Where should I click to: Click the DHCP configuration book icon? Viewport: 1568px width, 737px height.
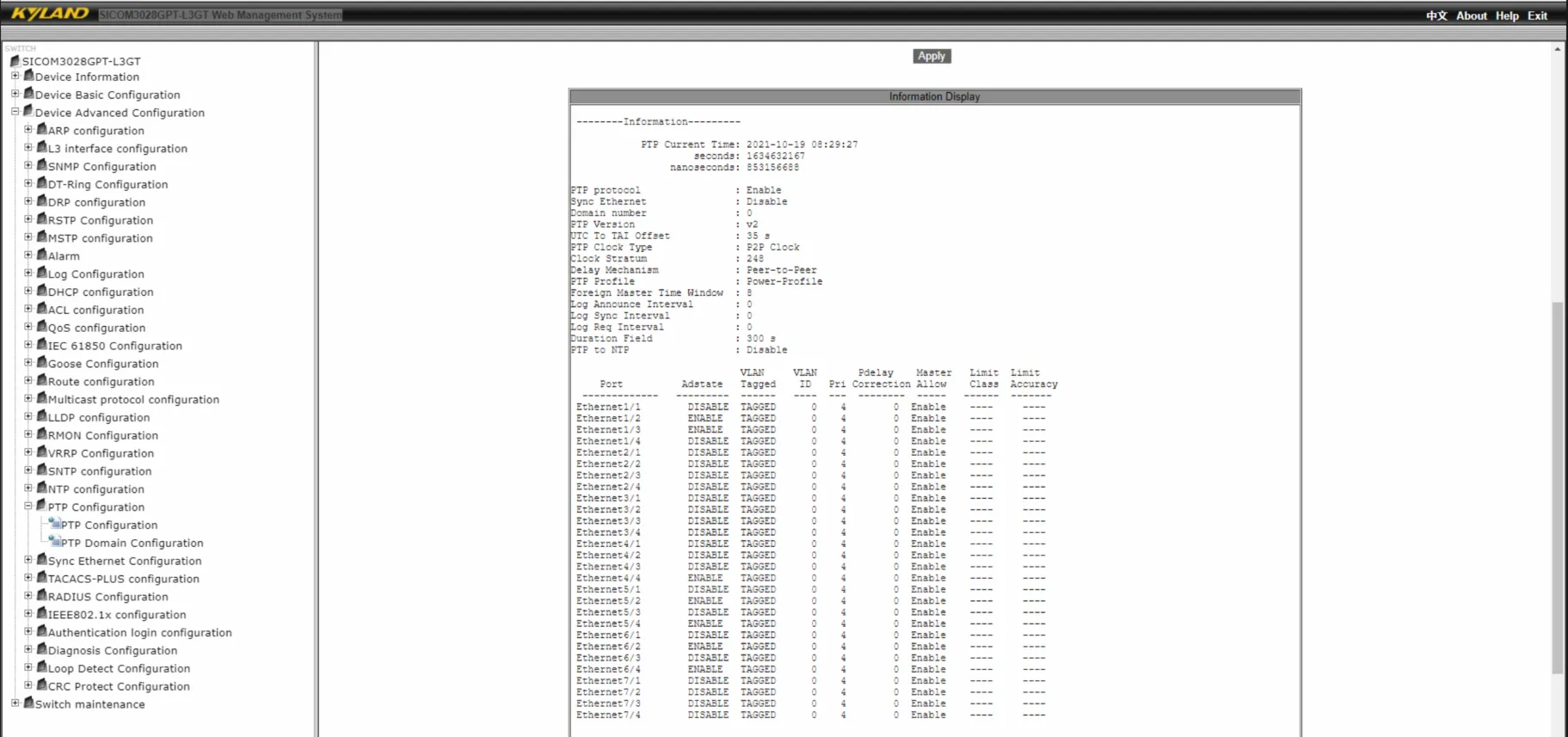coord(41,292)
